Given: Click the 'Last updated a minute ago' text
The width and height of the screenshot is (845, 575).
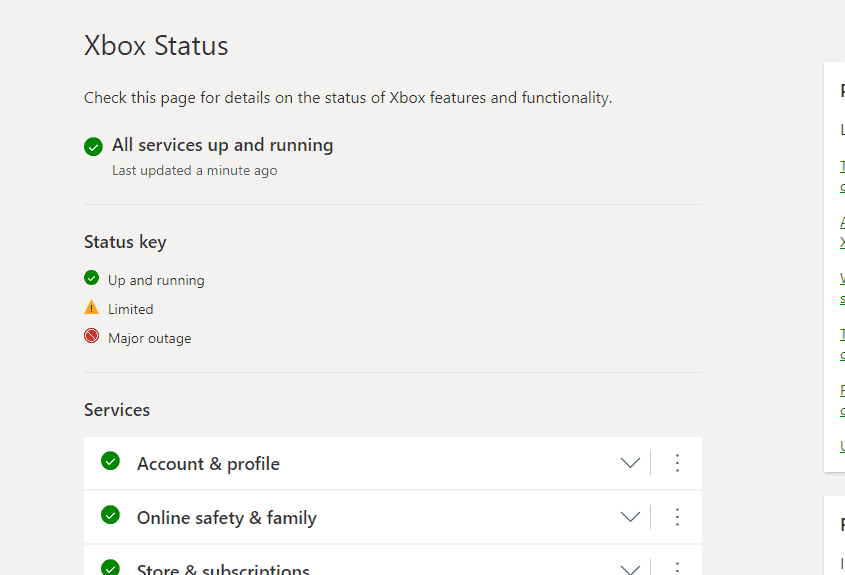Looking at the screenshot, I should point(195,170).
